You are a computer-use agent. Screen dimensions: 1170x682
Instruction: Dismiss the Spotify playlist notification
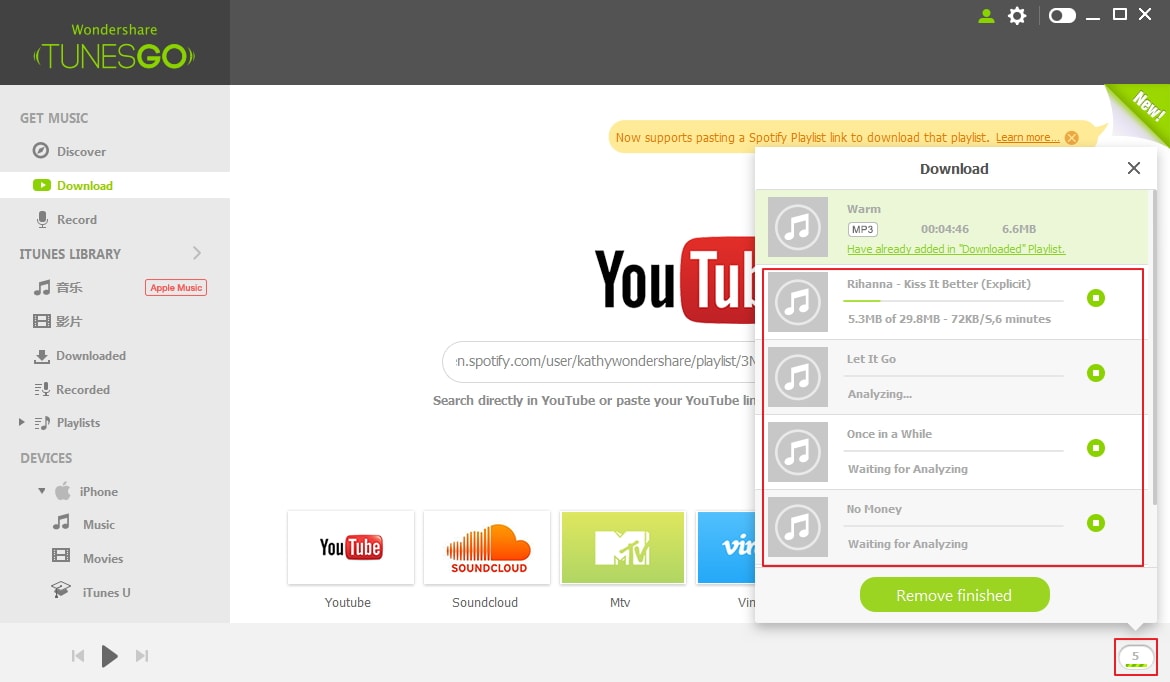tap(1072, 138)
